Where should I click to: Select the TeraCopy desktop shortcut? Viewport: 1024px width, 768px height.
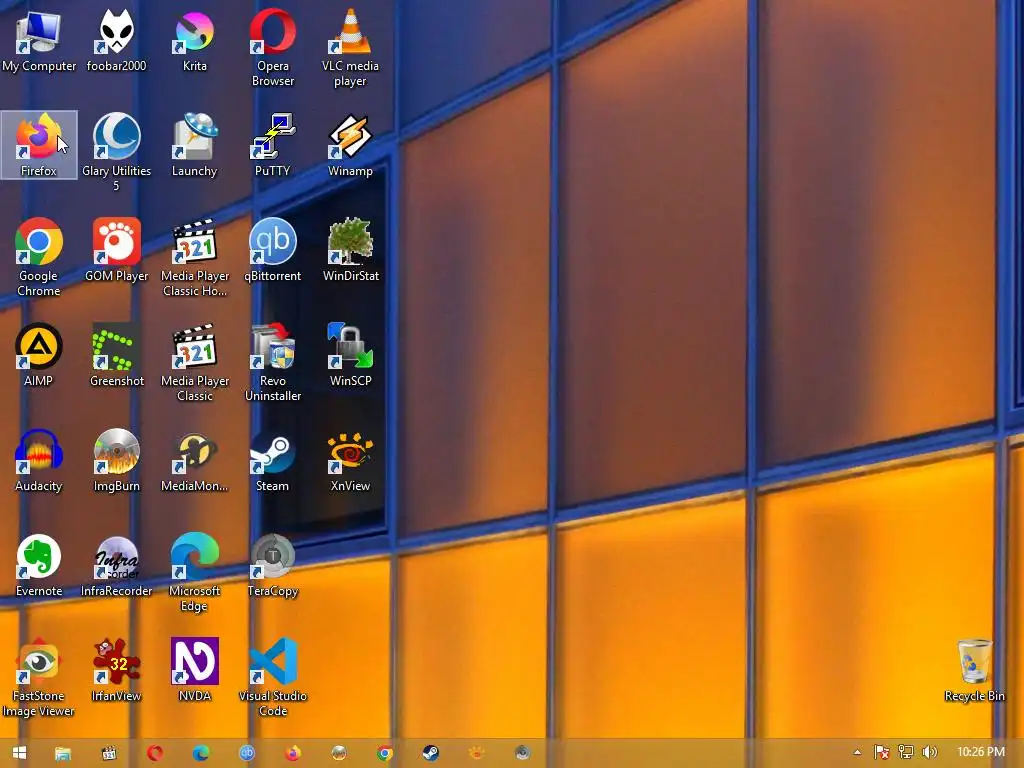pyautogui.click(x=272, y=565)
